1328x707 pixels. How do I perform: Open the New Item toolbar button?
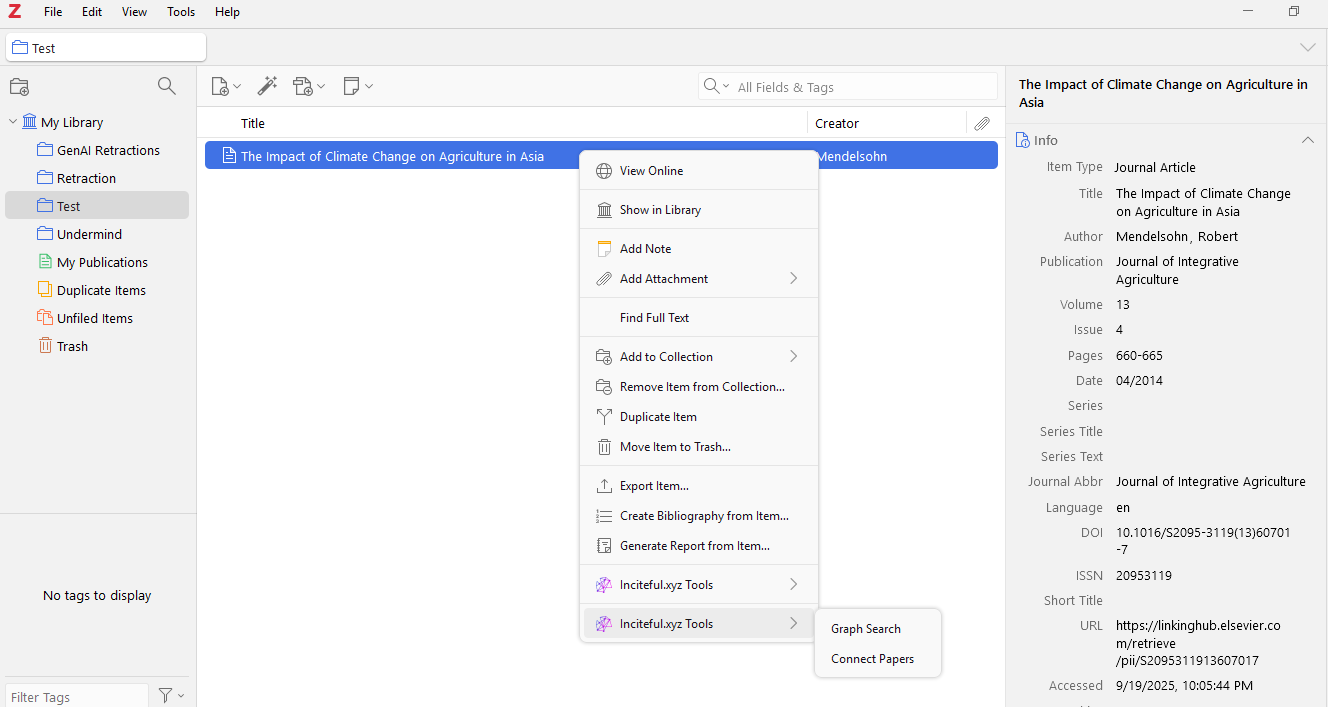[x=226, y=87]
